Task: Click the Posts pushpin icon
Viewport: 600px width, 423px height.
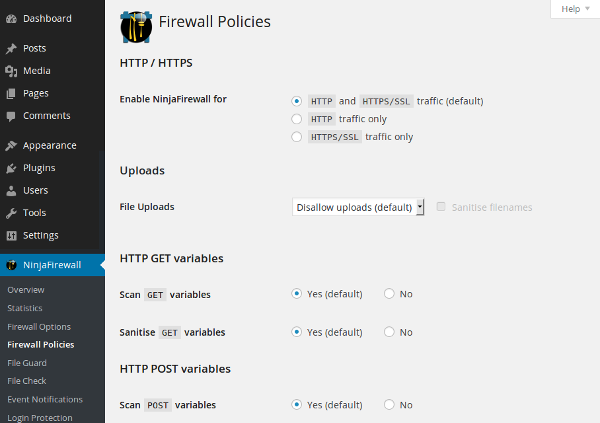Action: click(x=11, y=48)
